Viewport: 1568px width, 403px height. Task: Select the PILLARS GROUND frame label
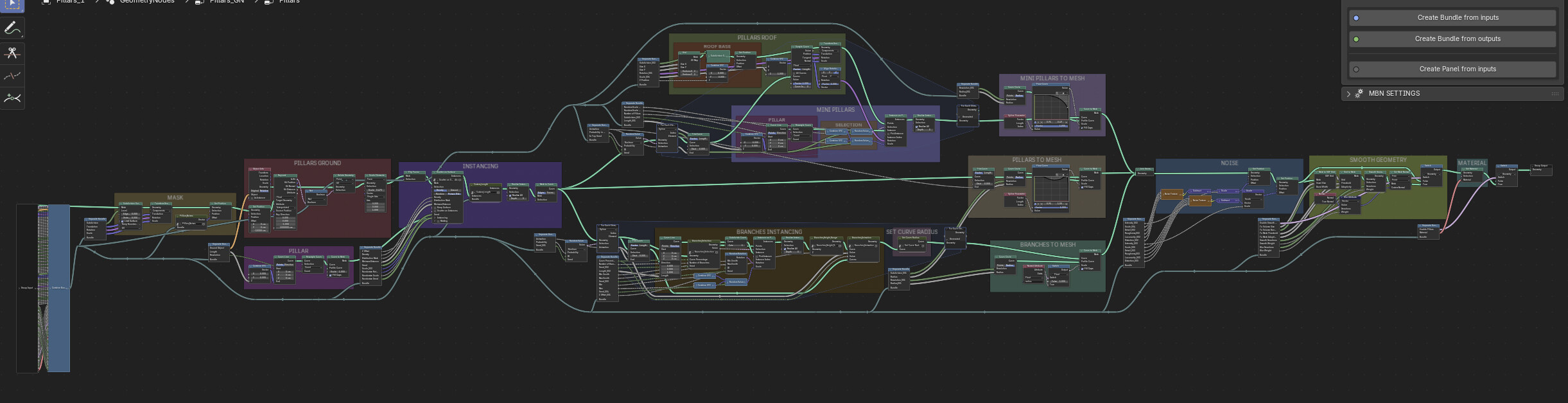tap(317, 163)
